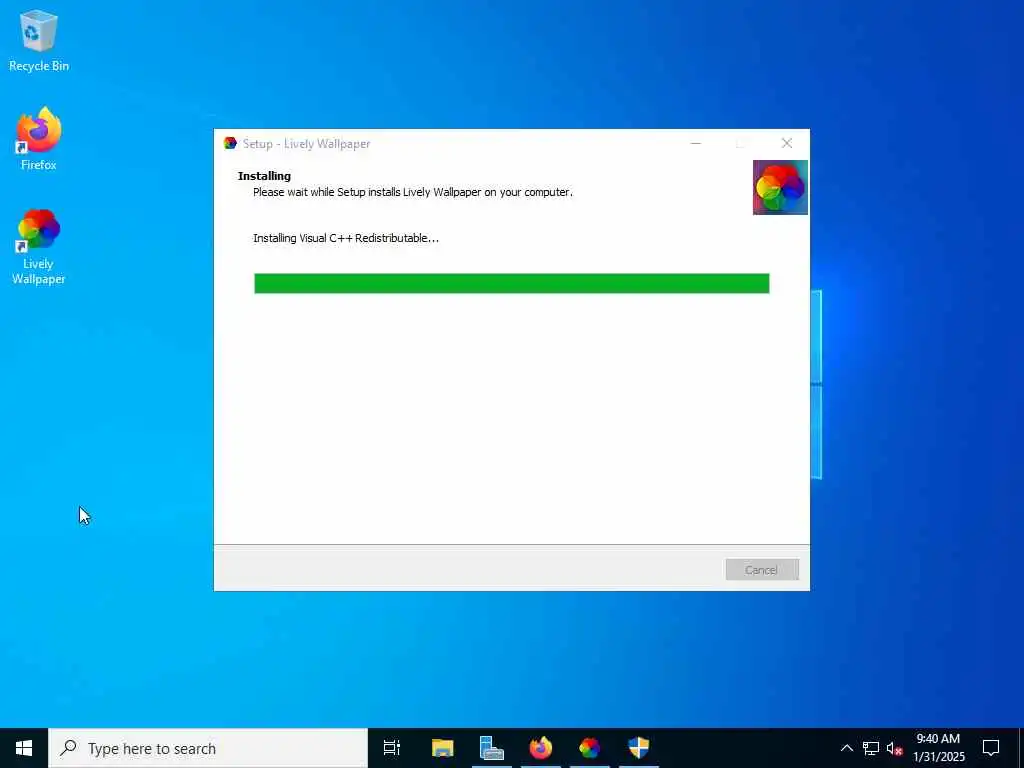
Task: Open File Explorer from the taskbar
Action: (443, 748)
